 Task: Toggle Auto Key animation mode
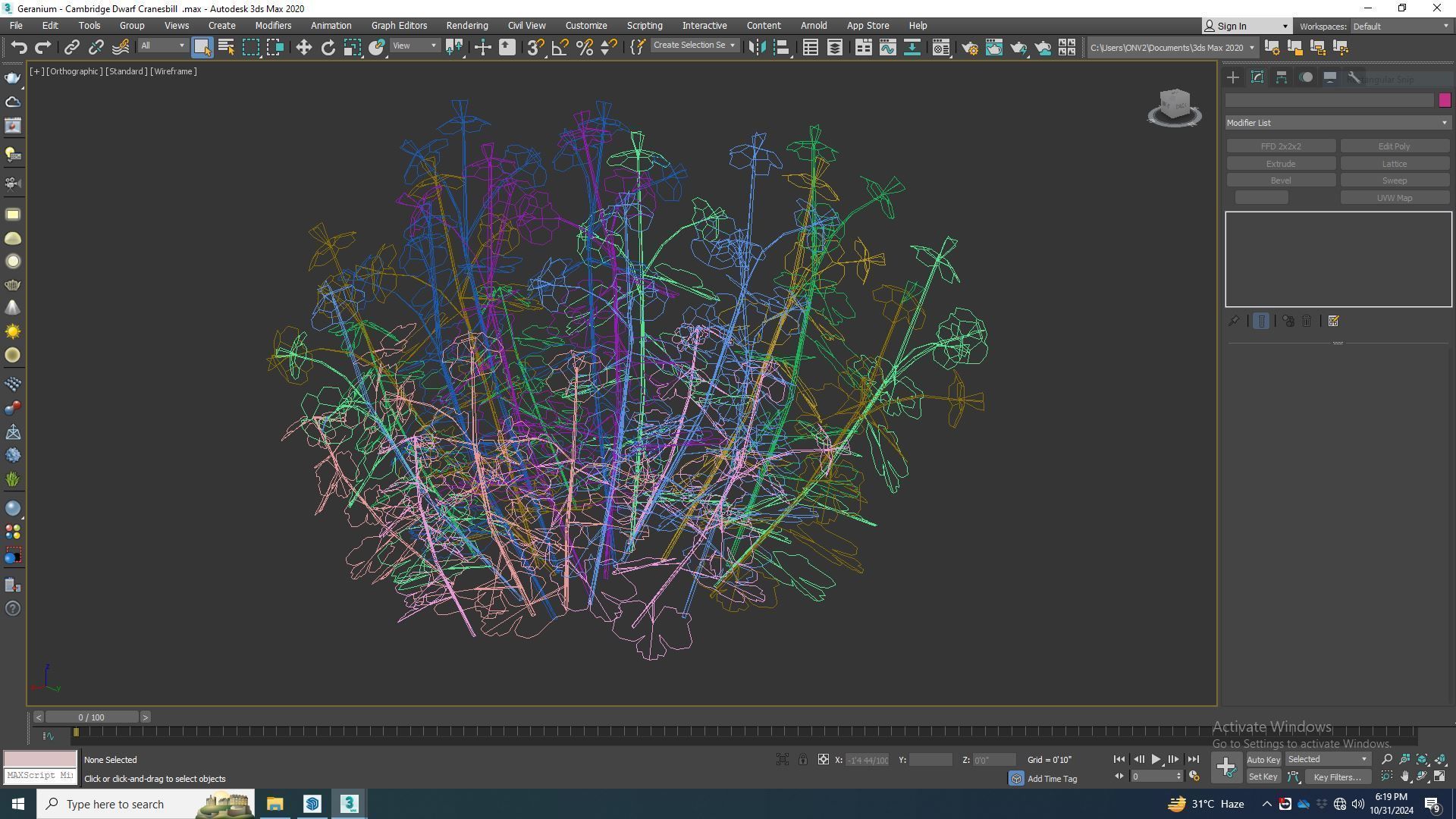pos(1263,759)
